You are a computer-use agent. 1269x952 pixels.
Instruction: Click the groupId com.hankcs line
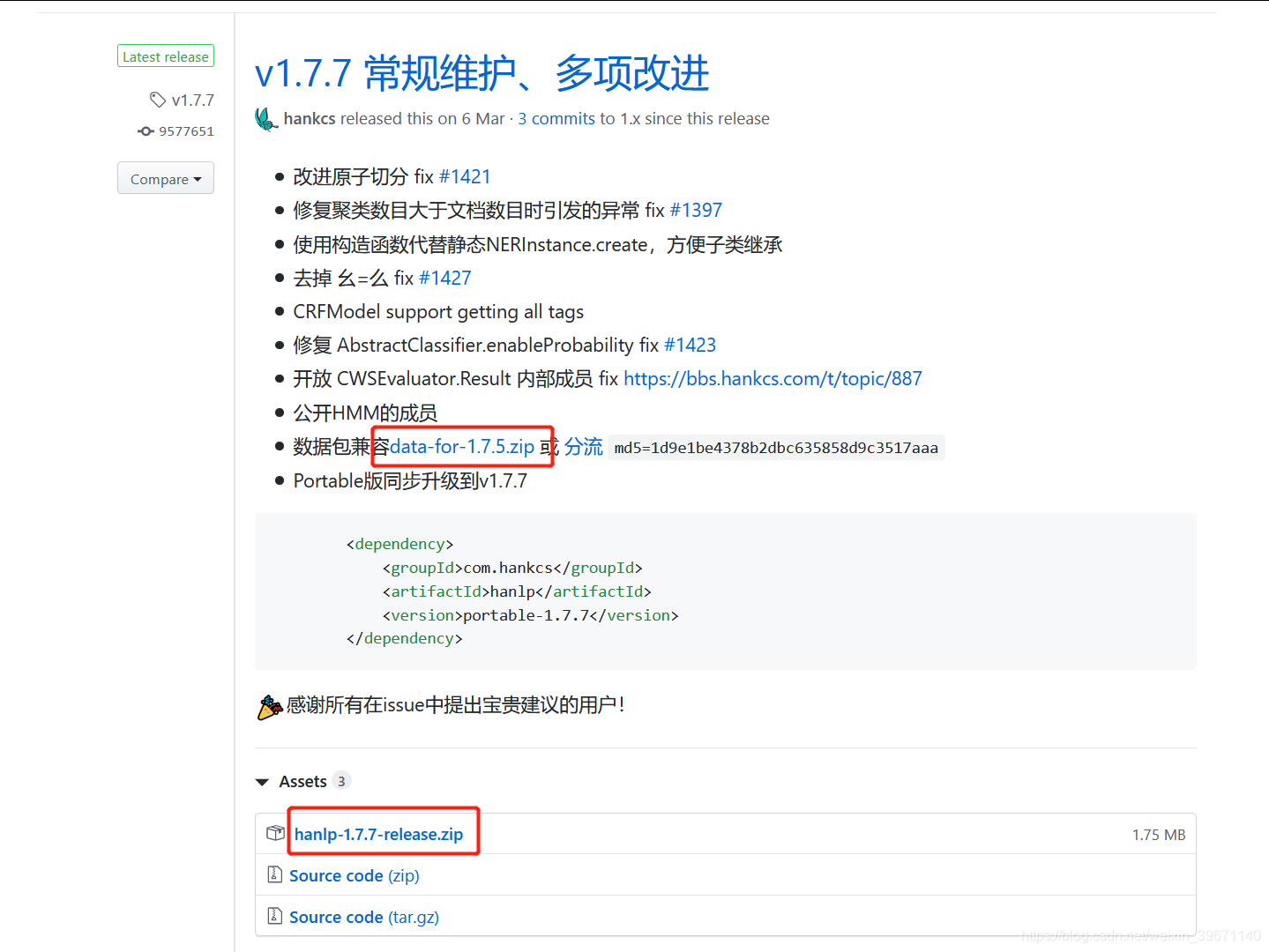coord(512,568)
